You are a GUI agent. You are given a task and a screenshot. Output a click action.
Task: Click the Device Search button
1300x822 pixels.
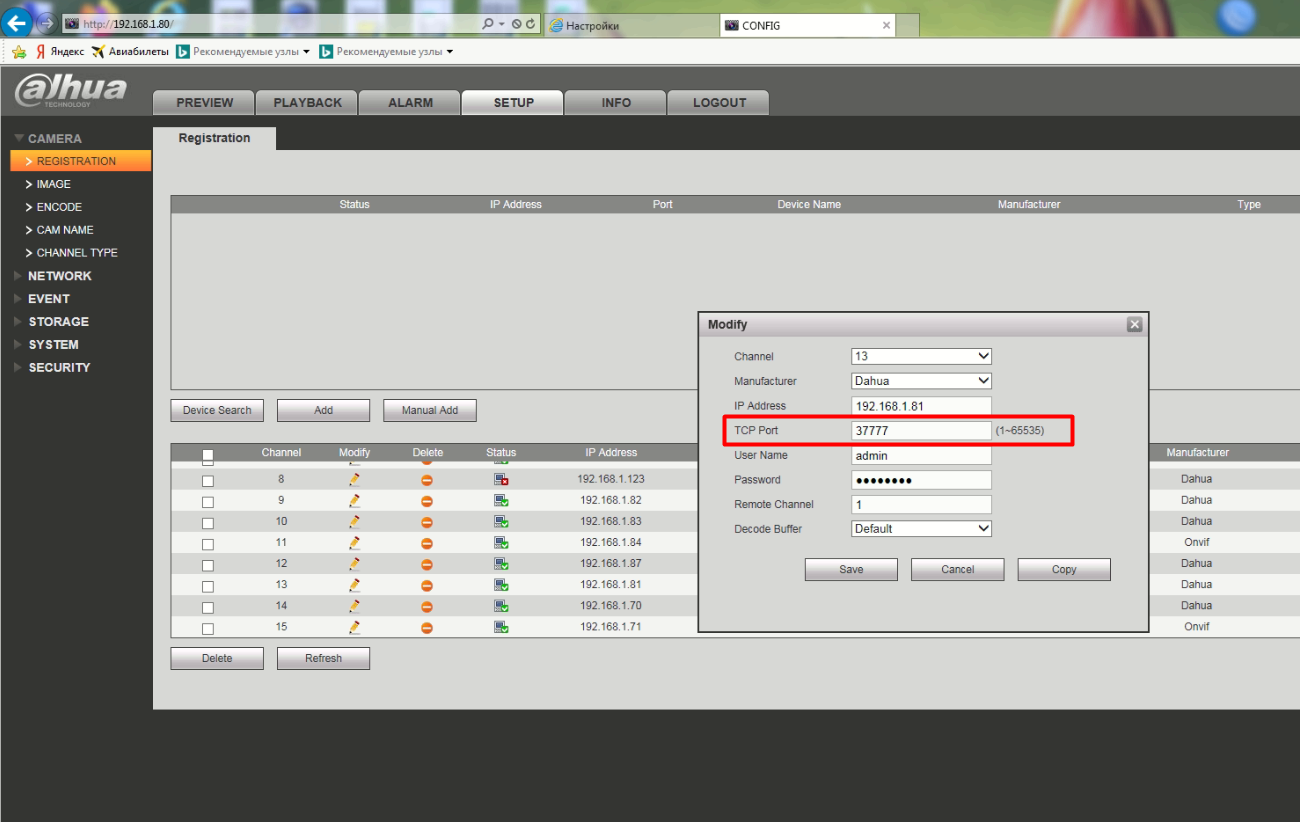point(217,410)
